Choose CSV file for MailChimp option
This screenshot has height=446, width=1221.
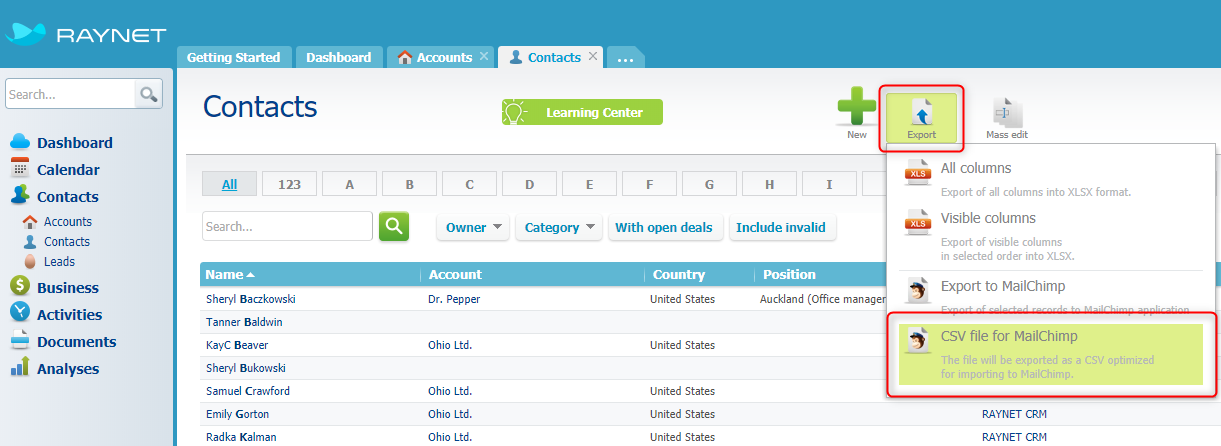(1051, 353)
